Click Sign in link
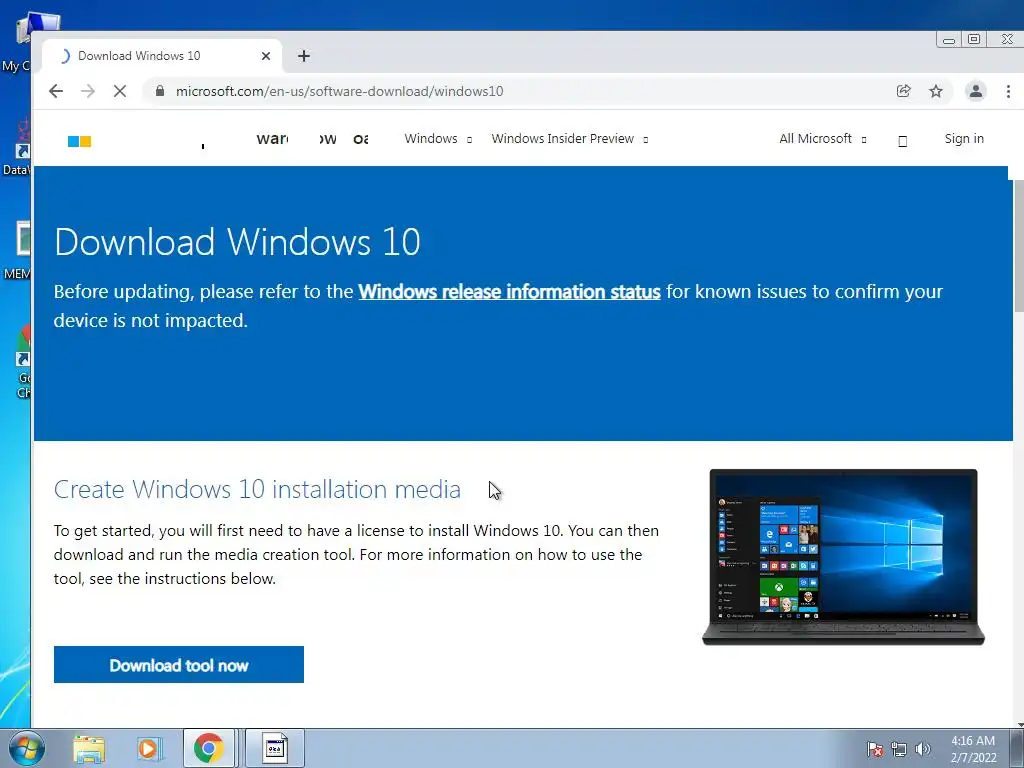Image resolution: width=1024 pixels, height=768 pixels. coord(964,138)
